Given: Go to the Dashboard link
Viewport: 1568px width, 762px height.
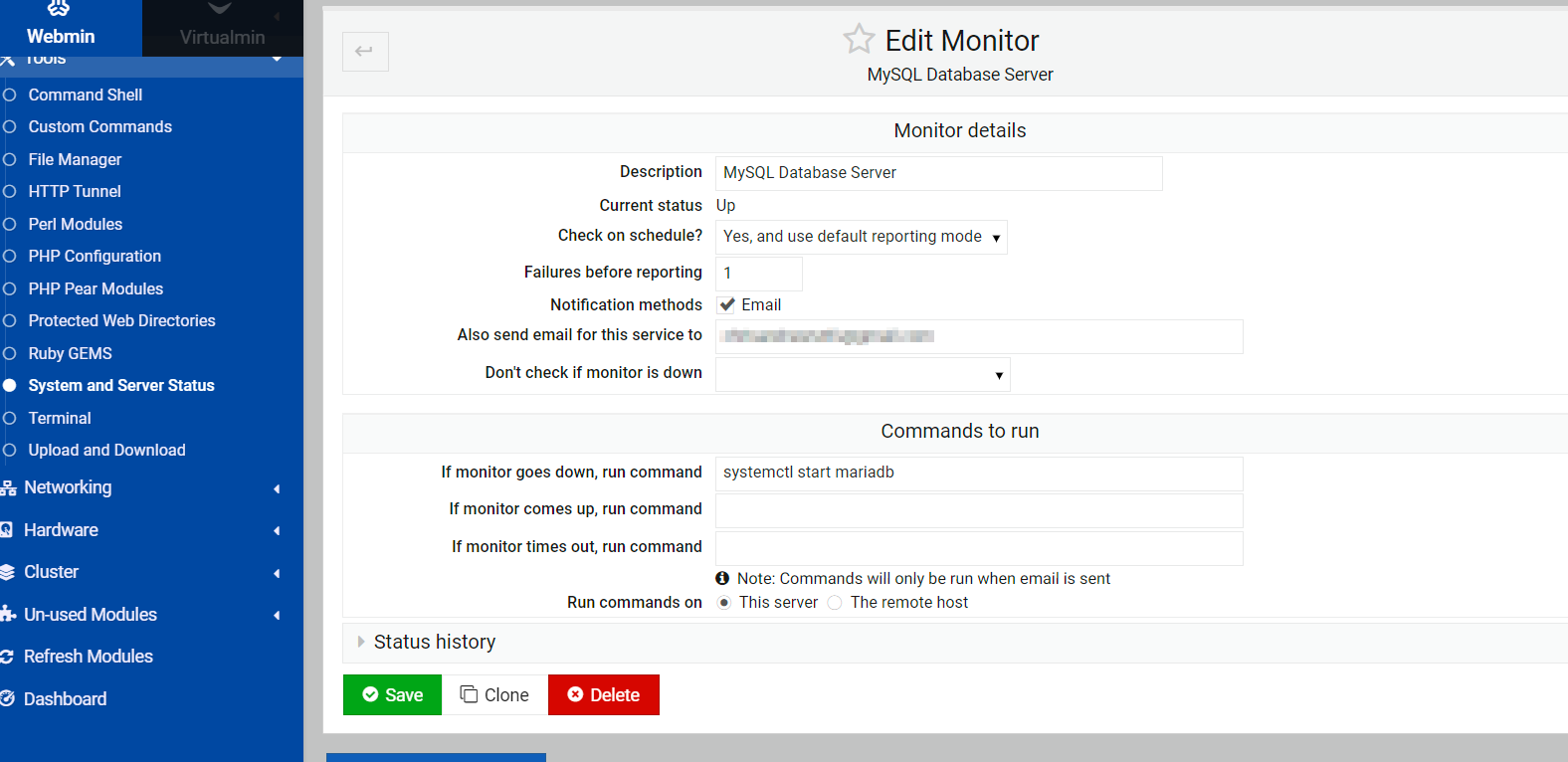Looking at the screenshot, I should pyautogui.click(x=65, y=699).
